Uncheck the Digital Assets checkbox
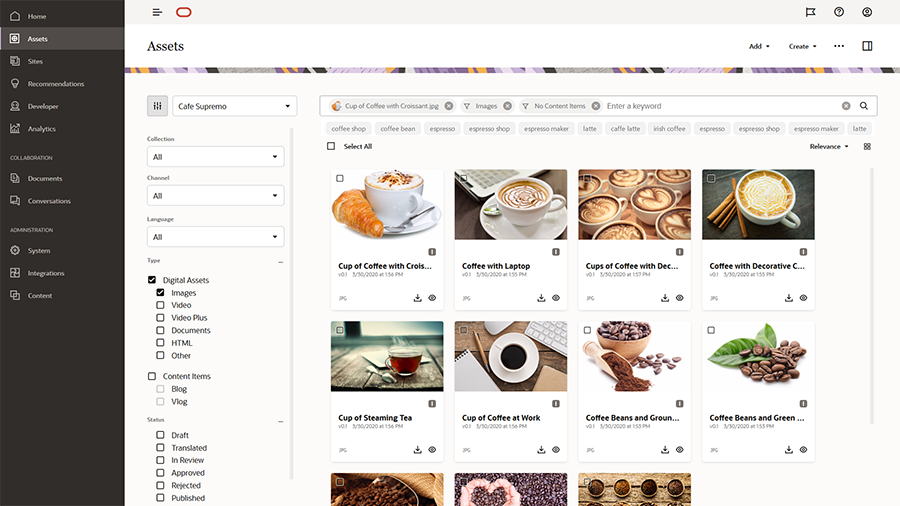Image resolution: width=900 pixels, height=506 pixels. pos(152,280)
